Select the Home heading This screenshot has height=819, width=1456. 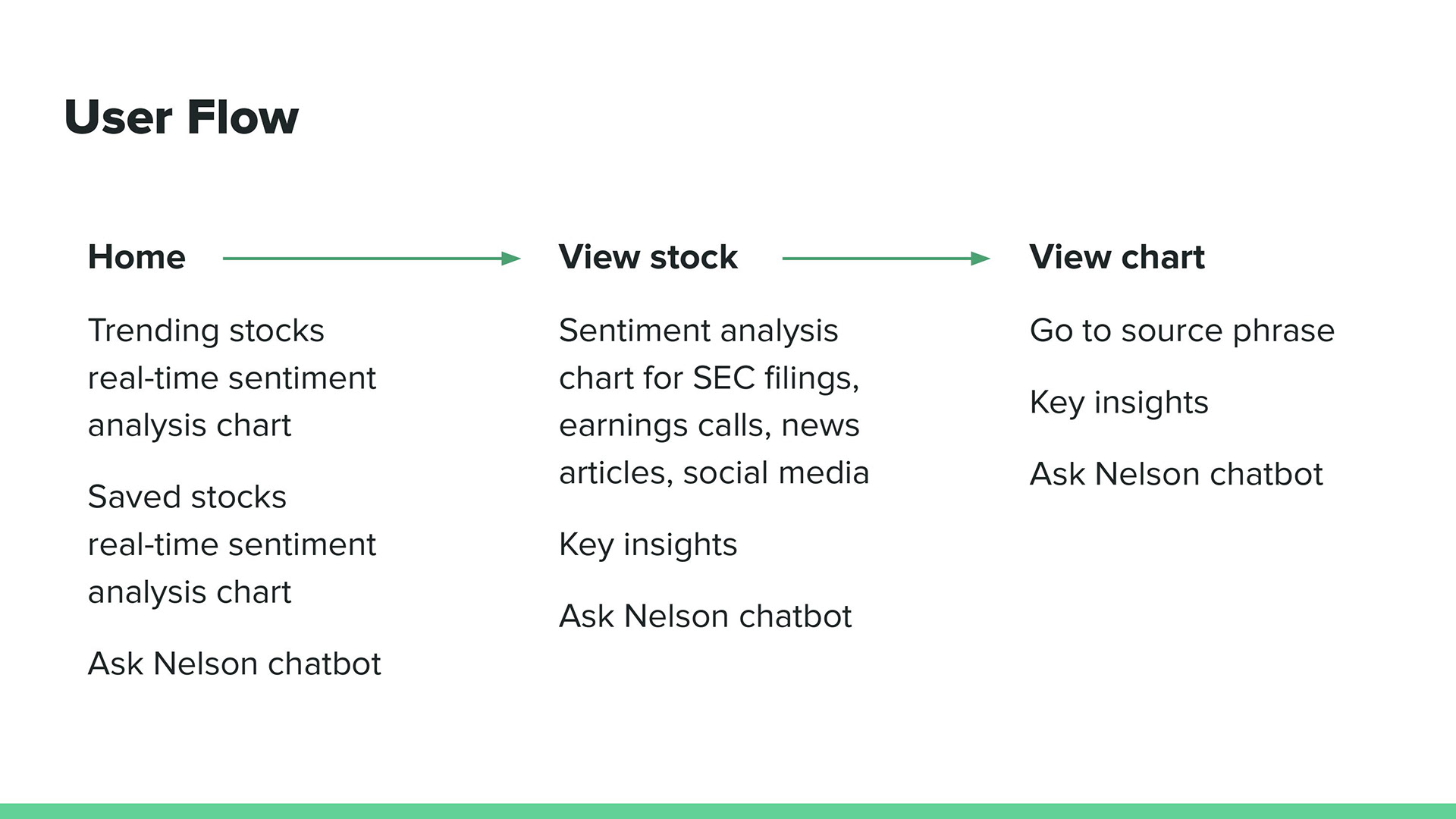click(136, 257)
